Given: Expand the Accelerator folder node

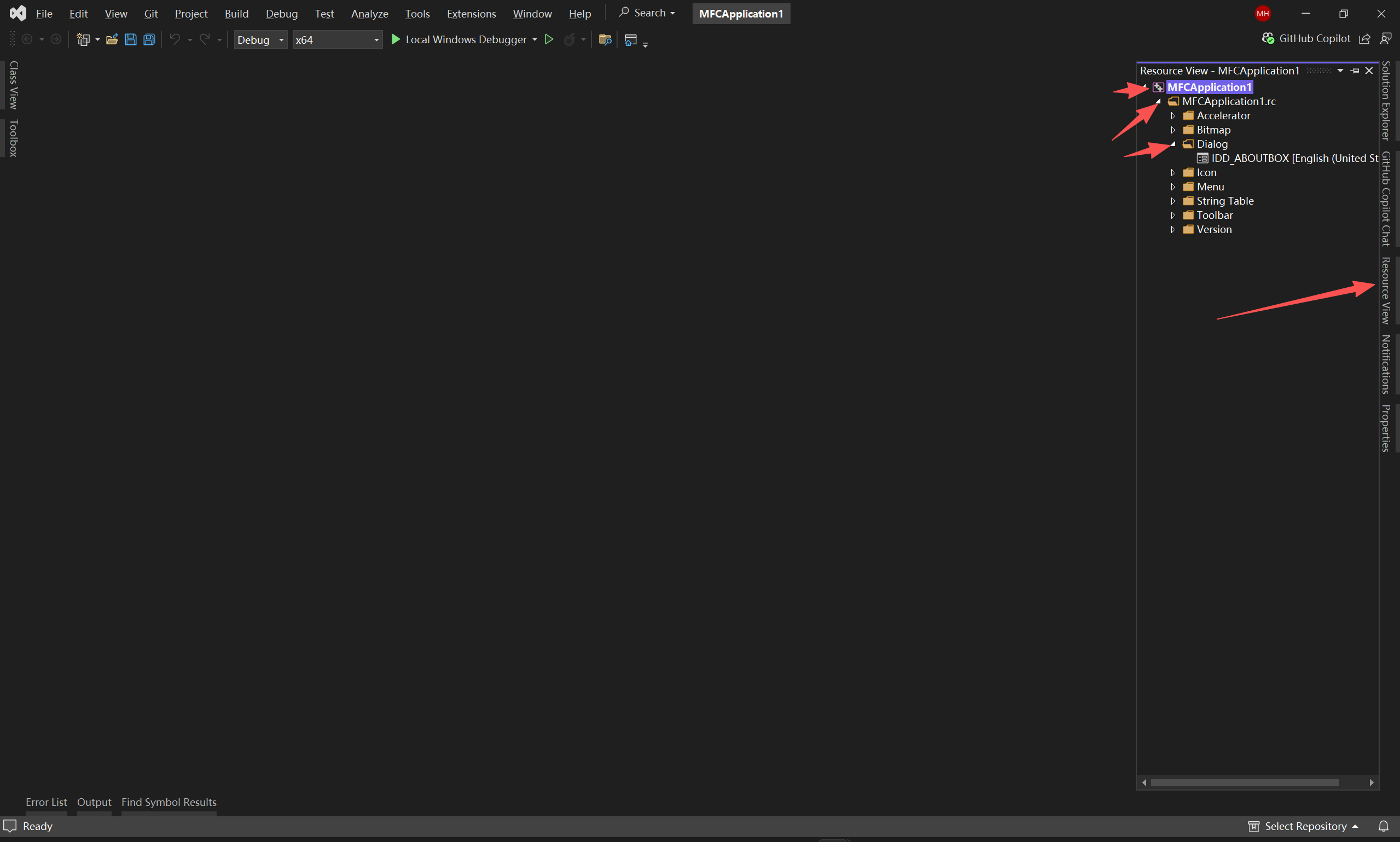Looking at the screenshot, I should tap(1173, 115).
